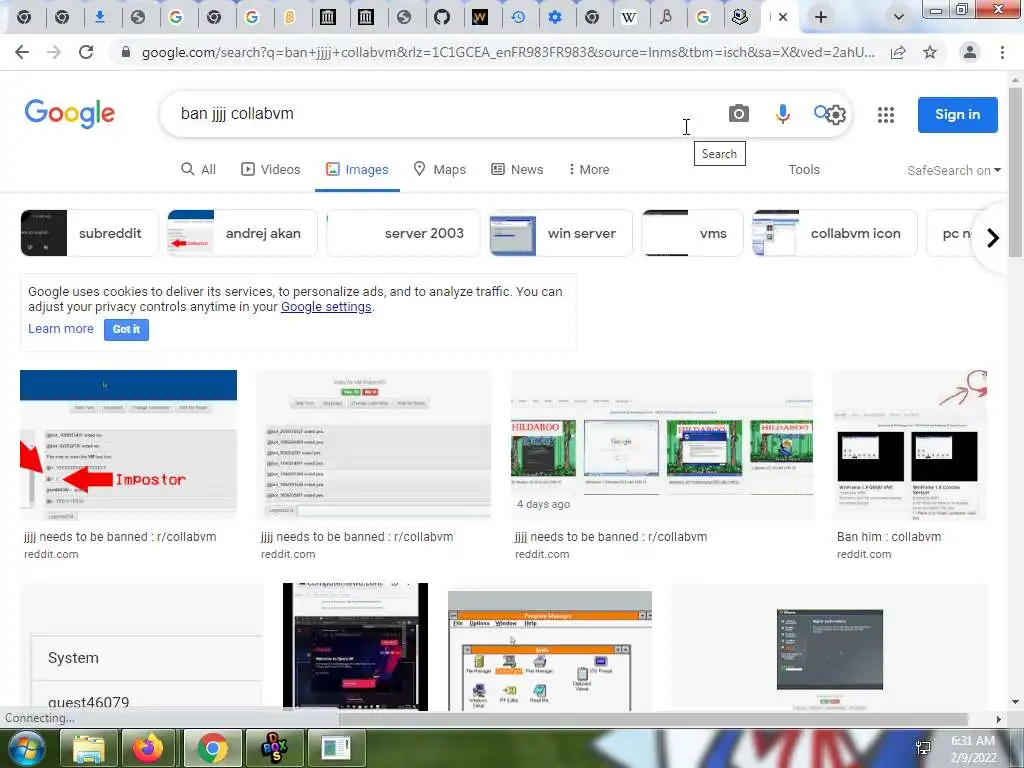Select the Images tab
Image resolution: width=1024 pixels, height=768 pixels.
357,169
